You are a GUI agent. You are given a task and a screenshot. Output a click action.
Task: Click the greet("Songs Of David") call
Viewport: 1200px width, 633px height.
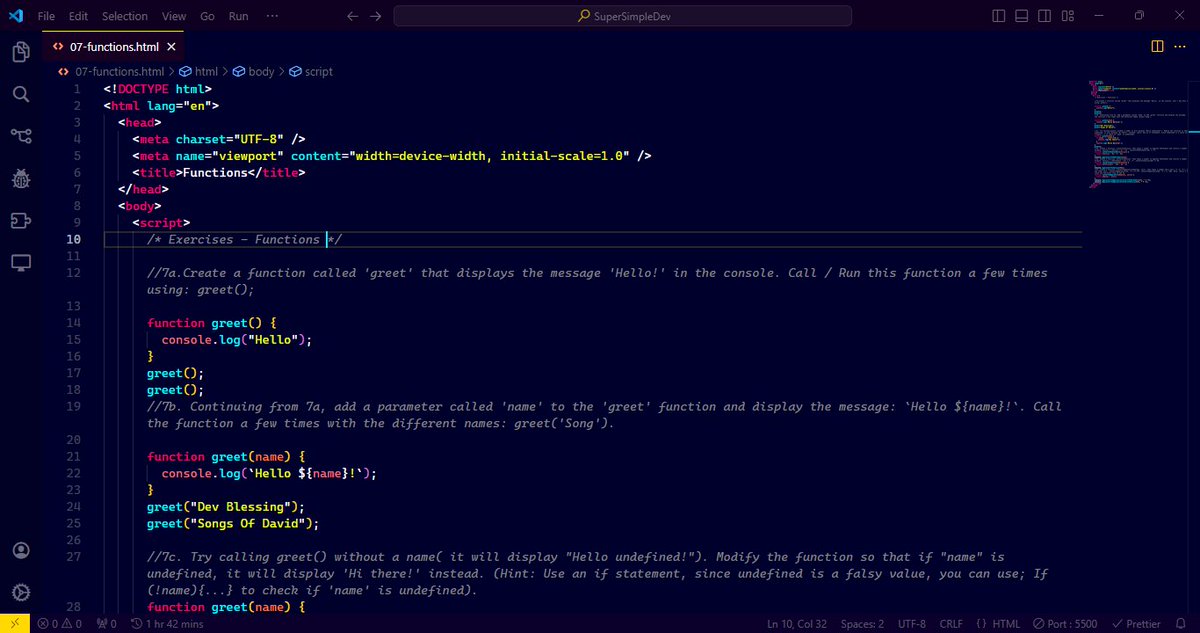(x=233, y=523)
